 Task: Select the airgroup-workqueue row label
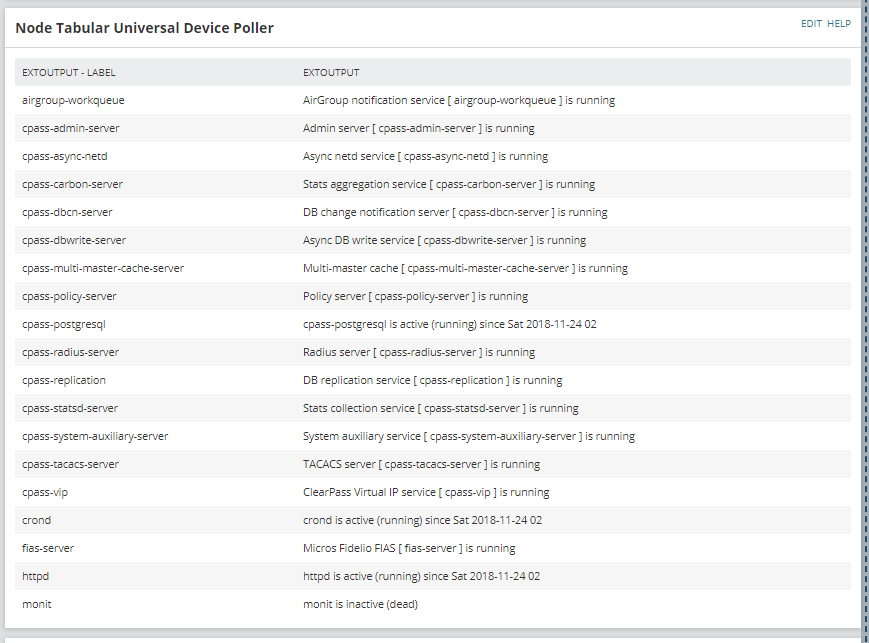[73, 100]
